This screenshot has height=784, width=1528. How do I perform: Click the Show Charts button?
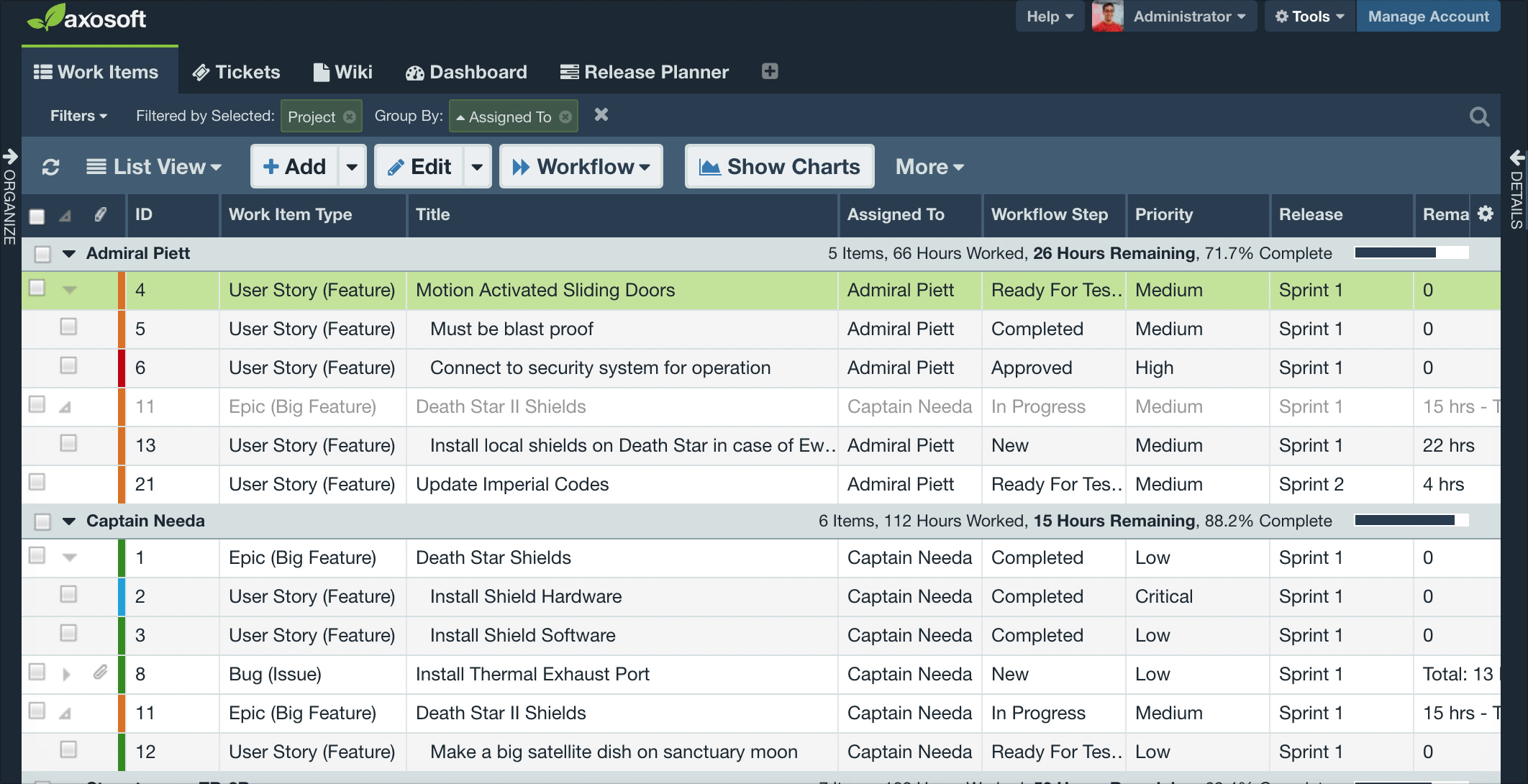point(780,166)
